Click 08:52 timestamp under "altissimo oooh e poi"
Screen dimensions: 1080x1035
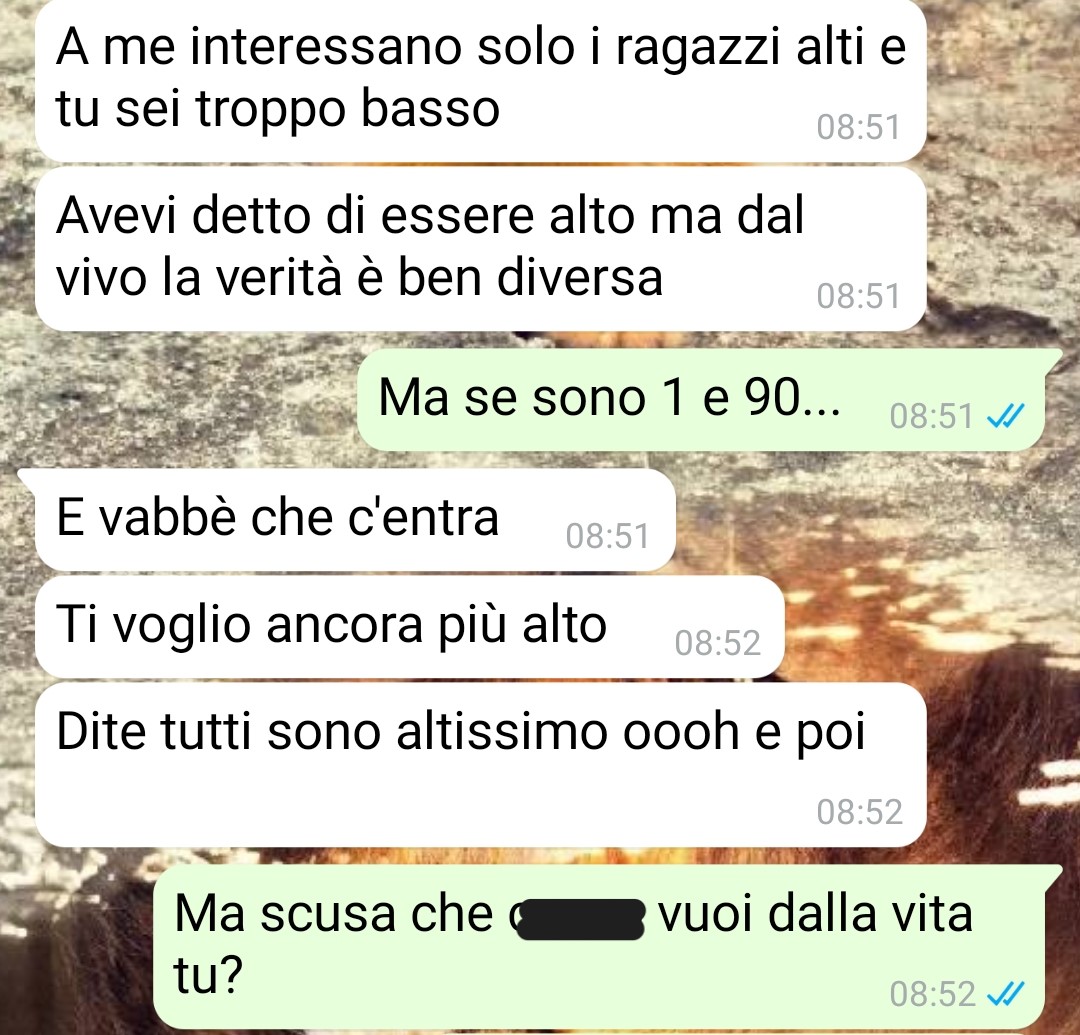tap(860, 812)
